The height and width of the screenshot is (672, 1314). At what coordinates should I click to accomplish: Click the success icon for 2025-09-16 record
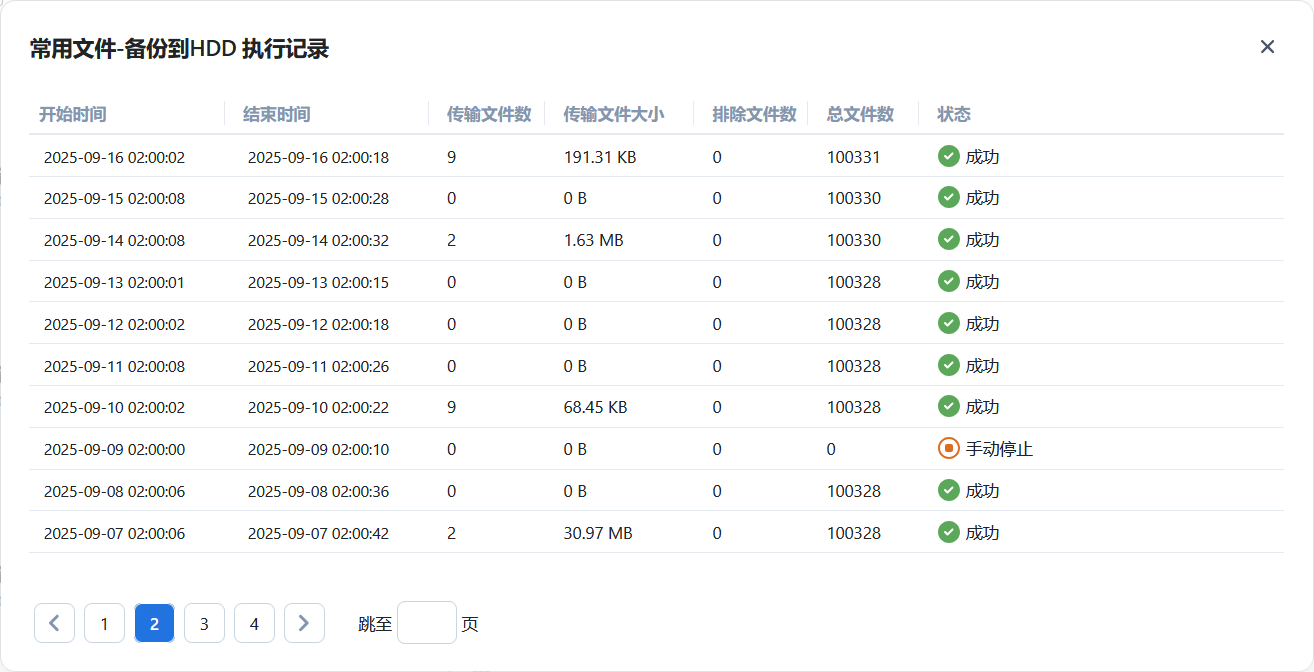pos(948,156)
